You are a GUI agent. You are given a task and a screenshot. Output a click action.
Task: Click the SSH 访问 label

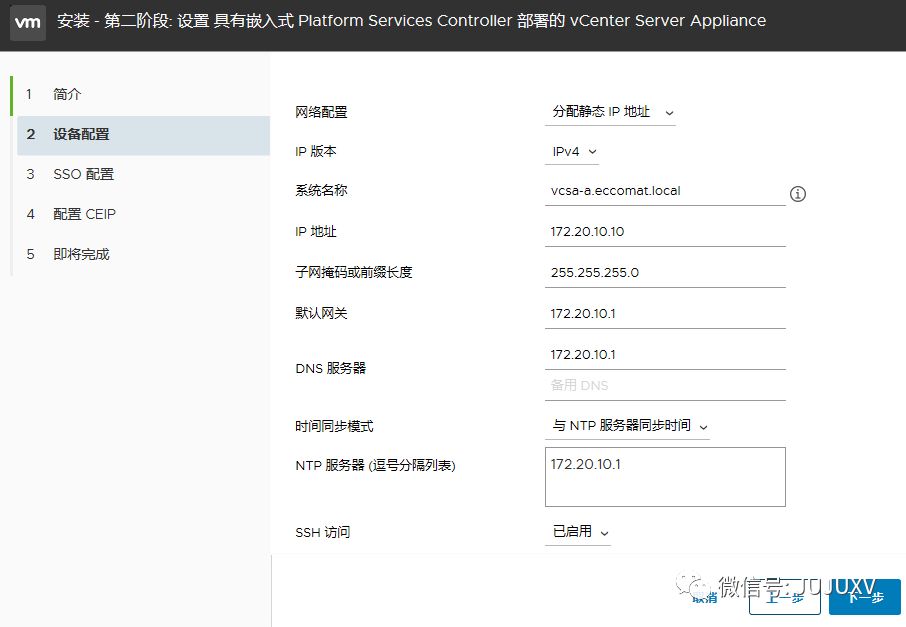322,532
